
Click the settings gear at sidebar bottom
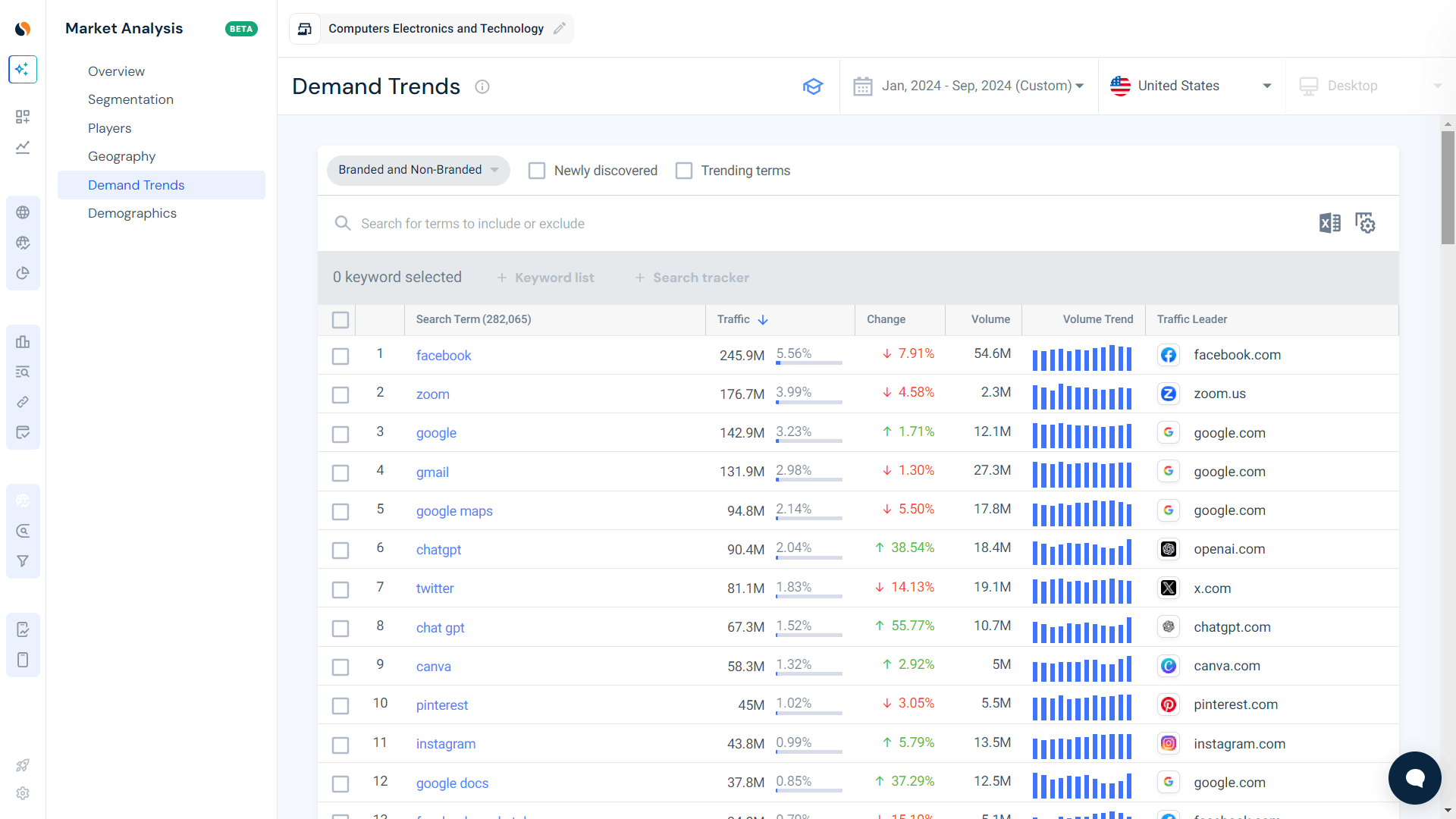tap(23, 793)
